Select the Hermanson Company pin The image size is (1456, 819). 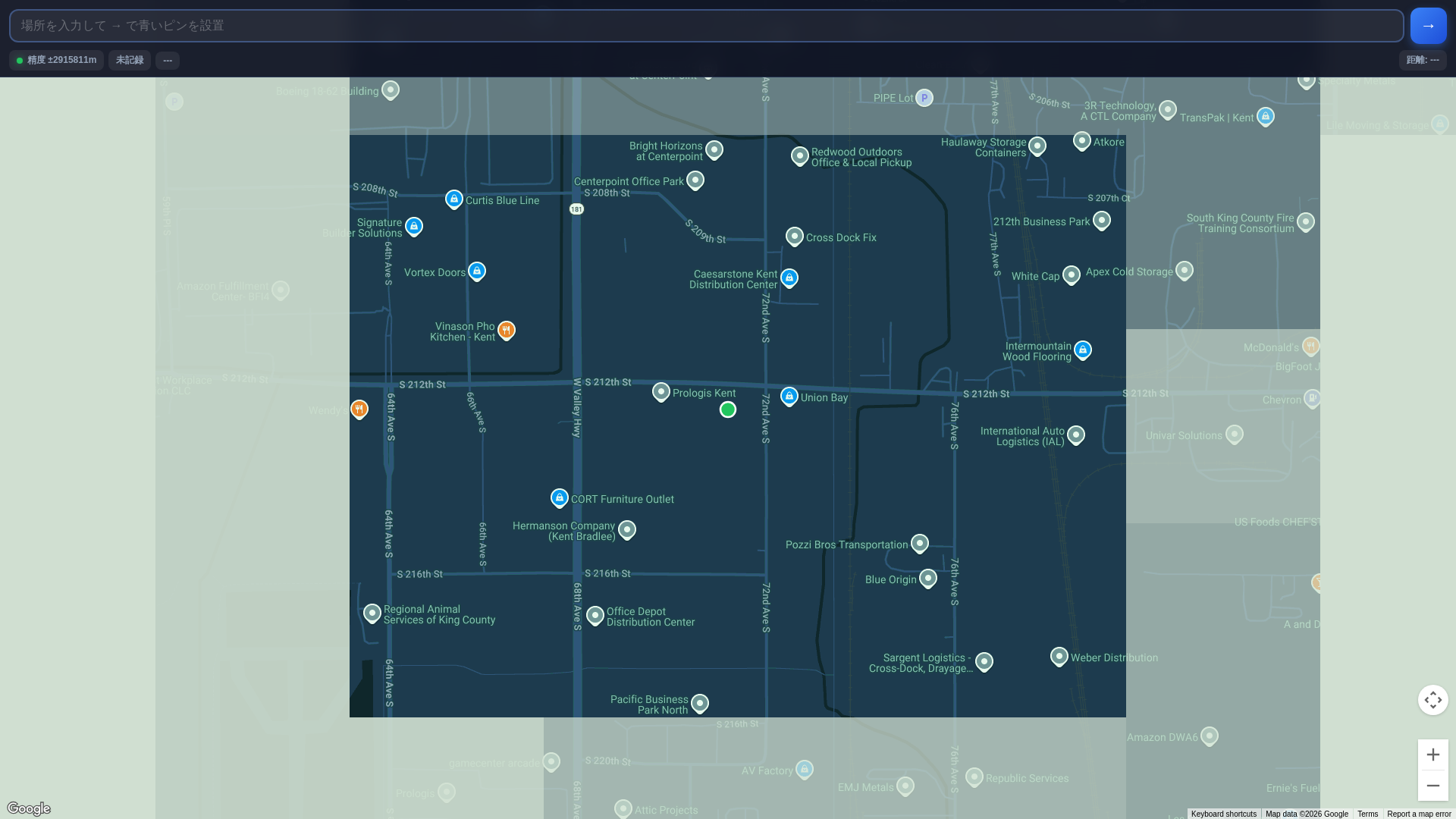click(626, 529)
